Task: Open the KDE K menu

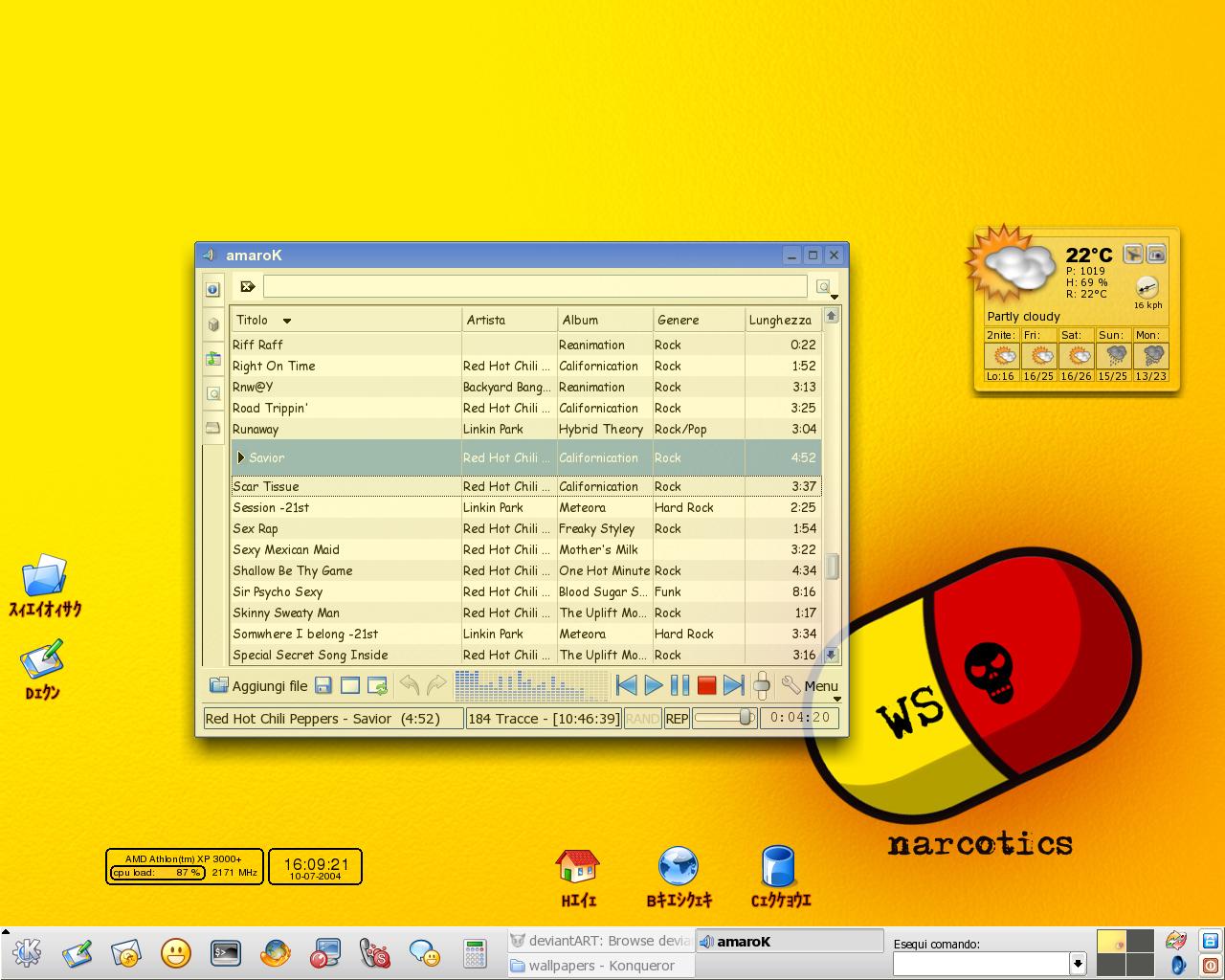Action: 27,952
